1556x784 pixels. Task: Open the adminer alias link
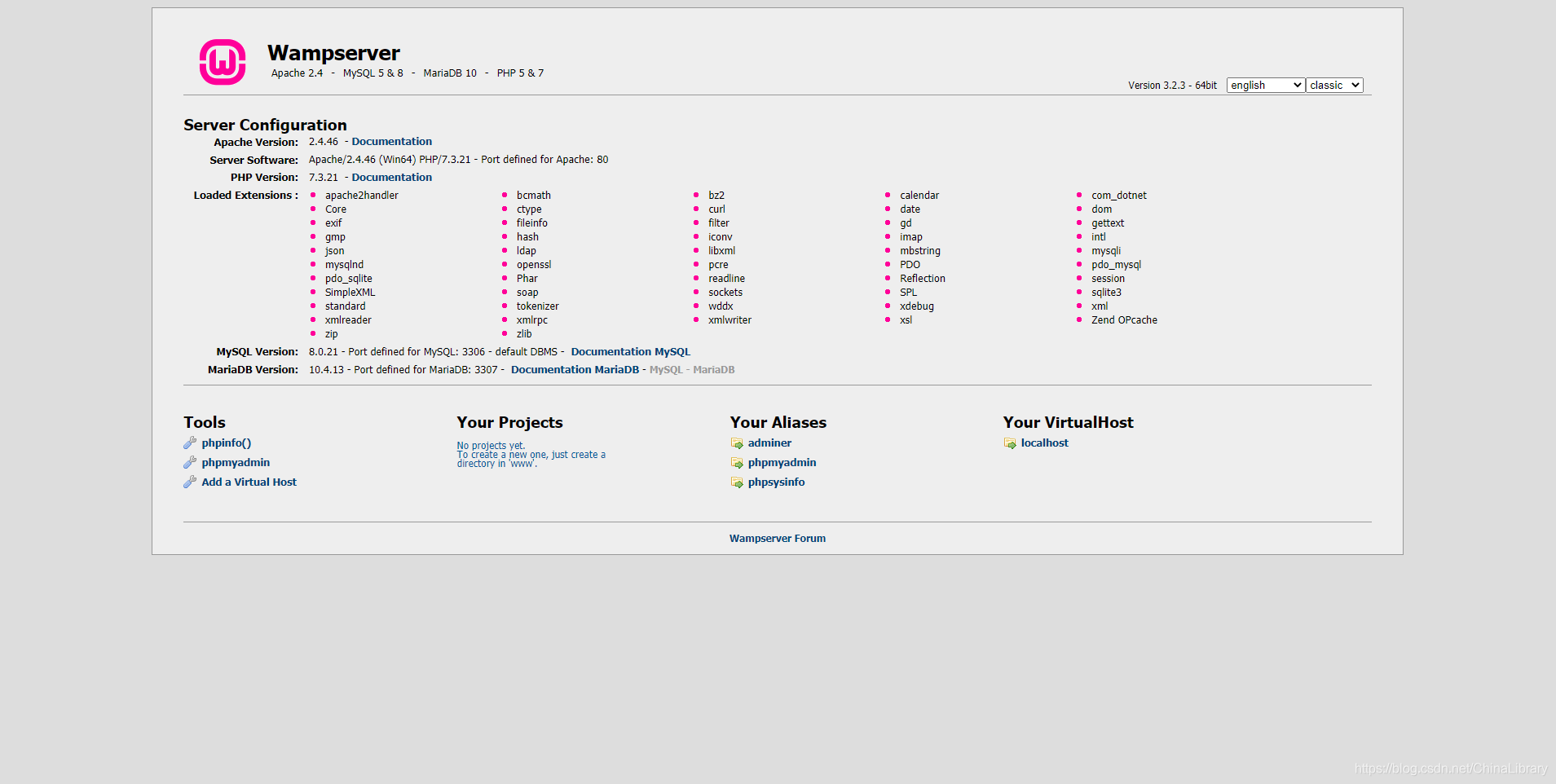point(769,443)
